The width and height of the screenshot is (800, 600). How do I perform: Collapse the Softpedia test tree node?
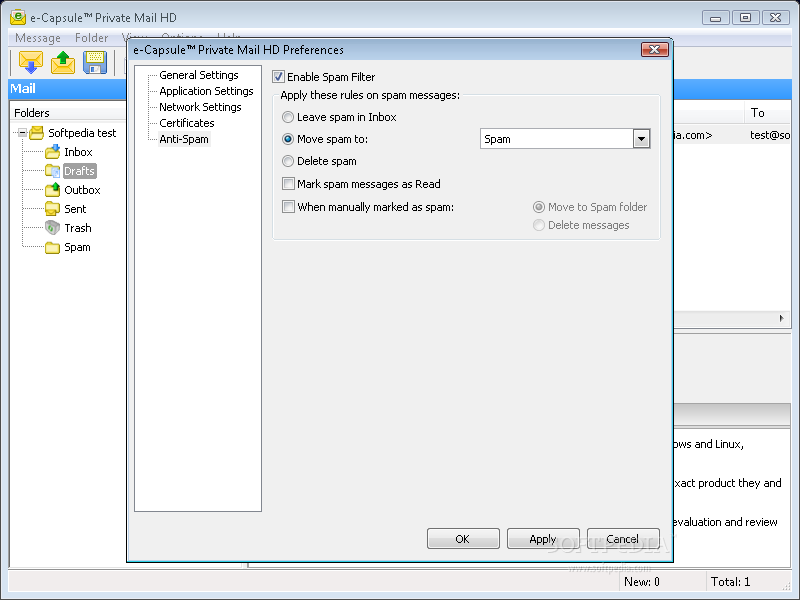click(22, 133)
